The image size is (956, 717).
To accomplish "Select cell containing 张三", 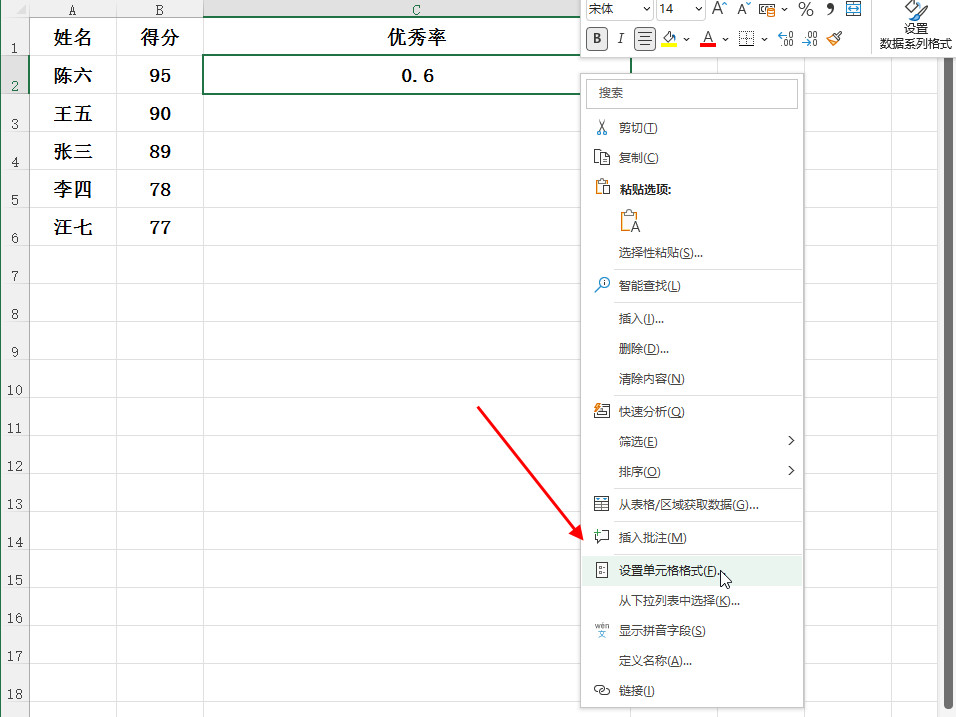I will (73, 151).
